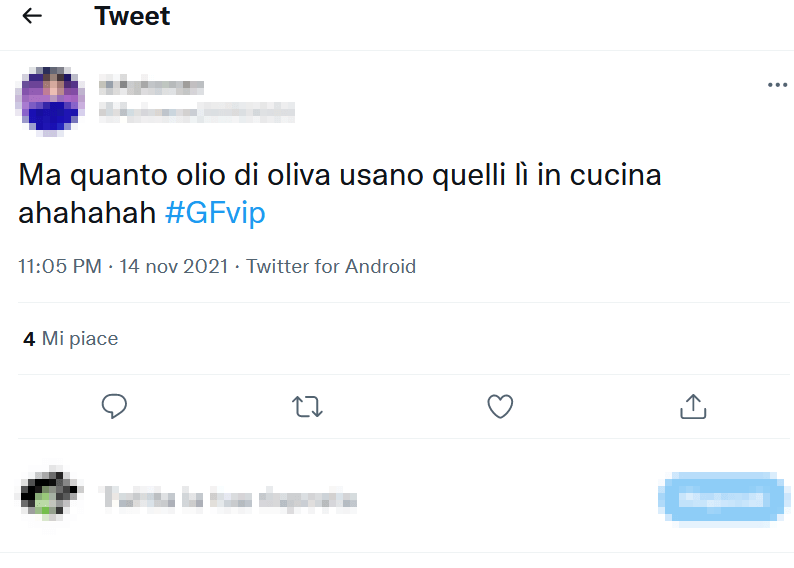Show the 4 Mi piace likes list

click(71, 339)
